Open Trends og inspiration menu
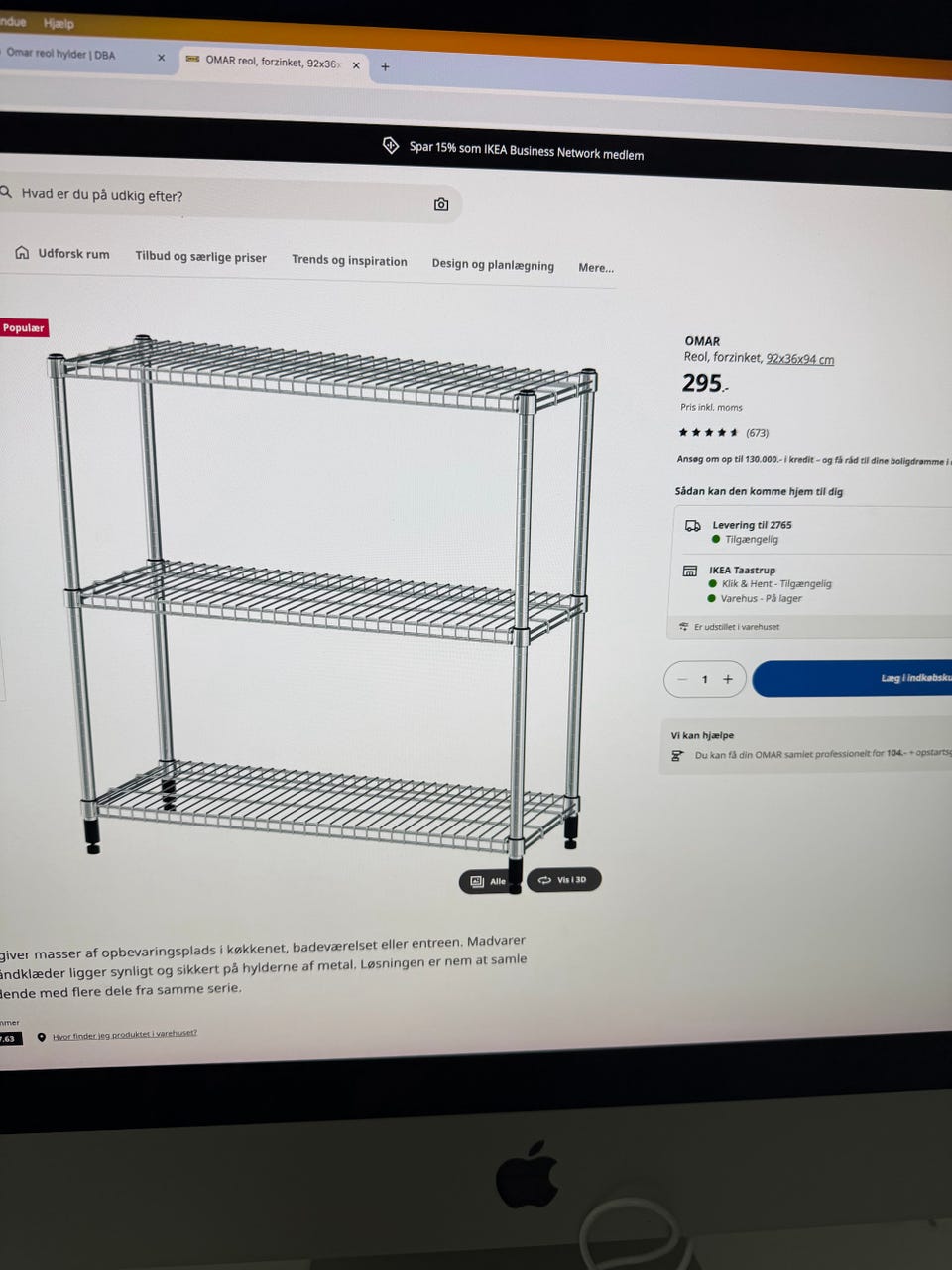Screen dimensions: 952x1270 [x=349, y=260]
